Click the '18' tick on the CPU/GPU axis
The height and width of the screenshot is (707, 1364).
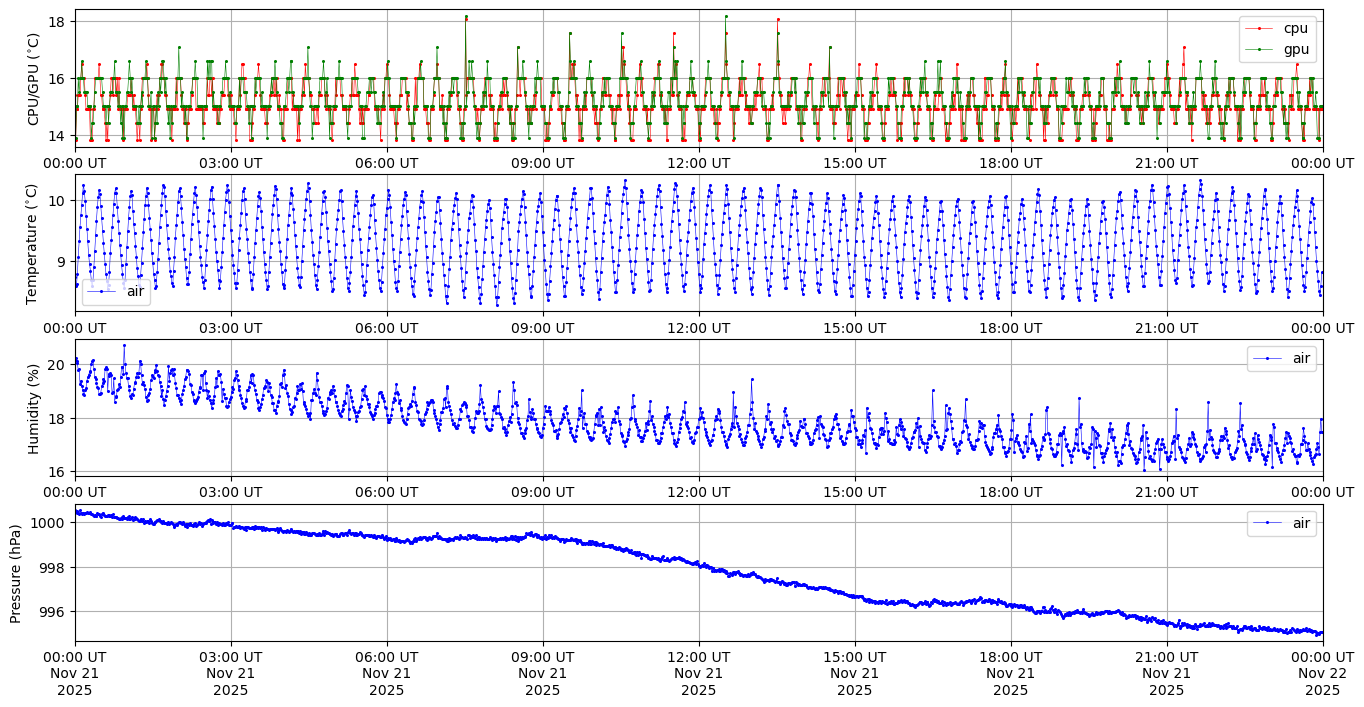coord(57,22)
